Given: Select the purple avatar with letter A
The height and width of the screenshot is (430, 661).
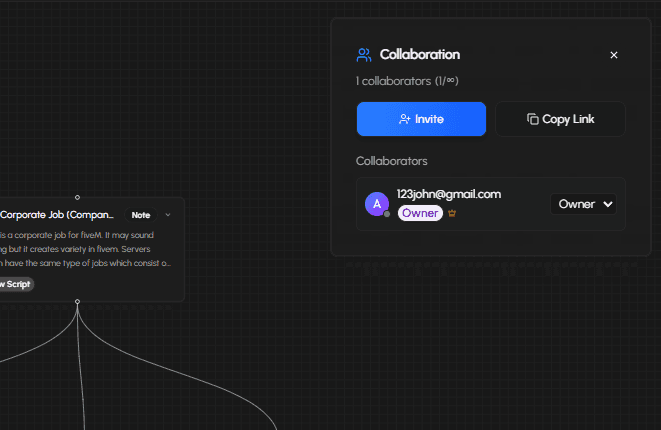Looking at the screenshot, I should point(377,204).
